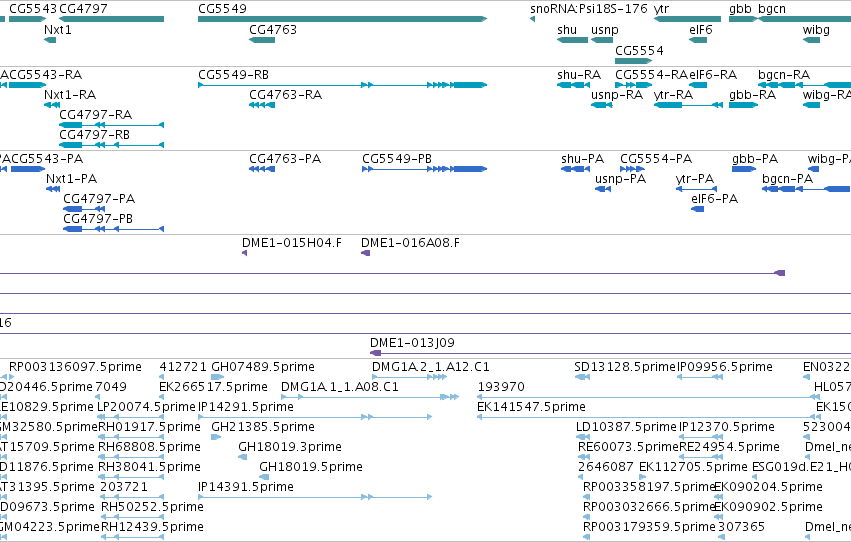Click the CG4797-RA transcript

111,125
